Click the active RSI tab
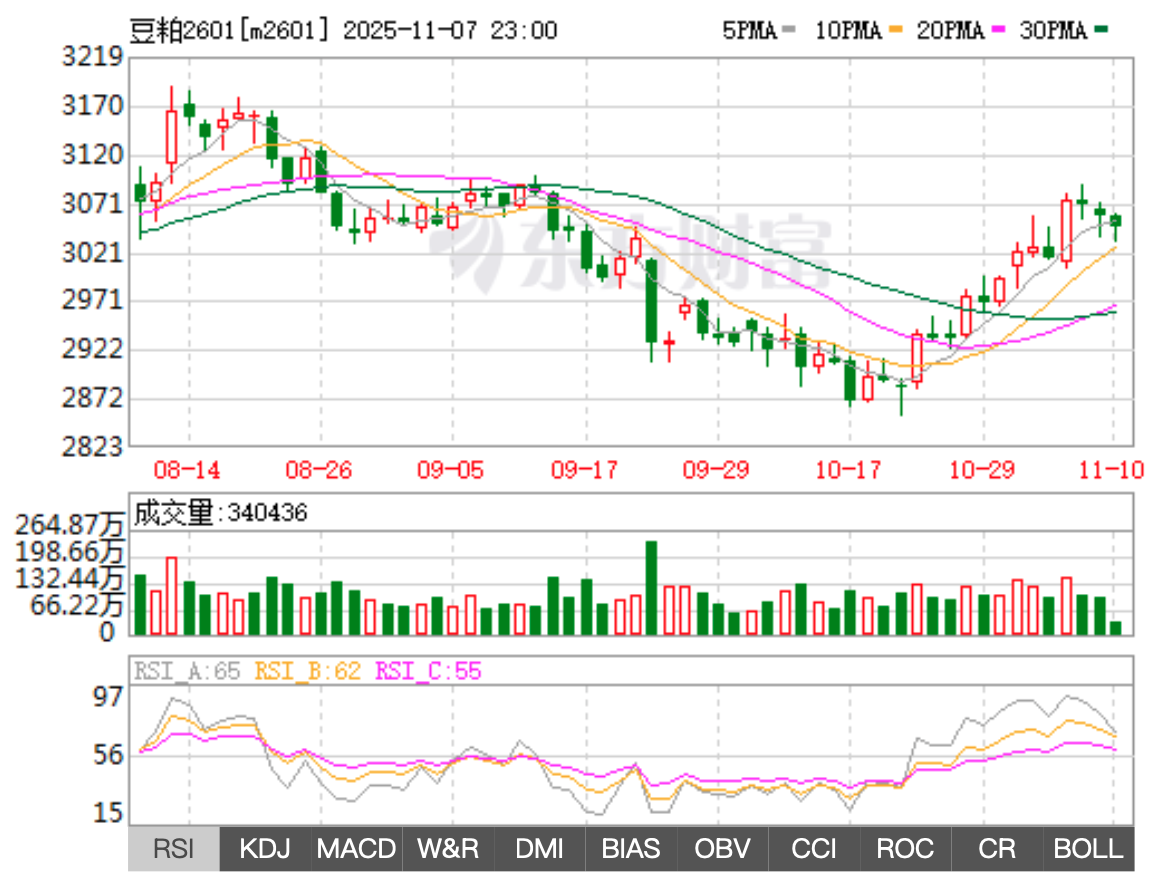This screenshot has width=1153, height=890. [x=174, y=849]
